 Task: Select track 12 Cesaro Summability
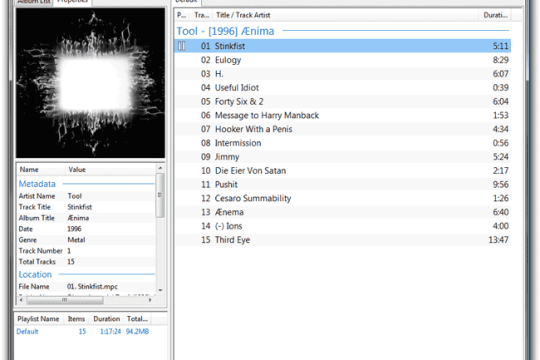(343, 198)
